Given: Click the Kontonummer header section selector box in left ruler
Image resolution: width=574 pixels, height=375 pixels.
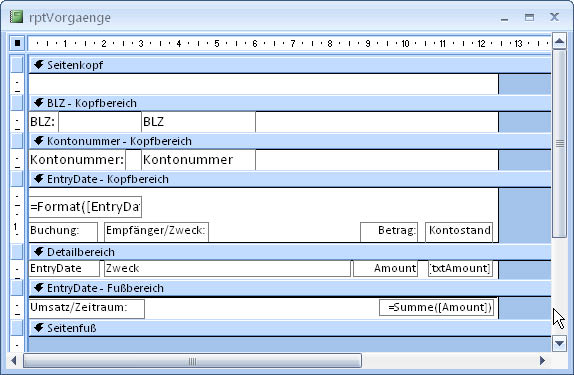Looking at the screenshot, I should [17, 141].
